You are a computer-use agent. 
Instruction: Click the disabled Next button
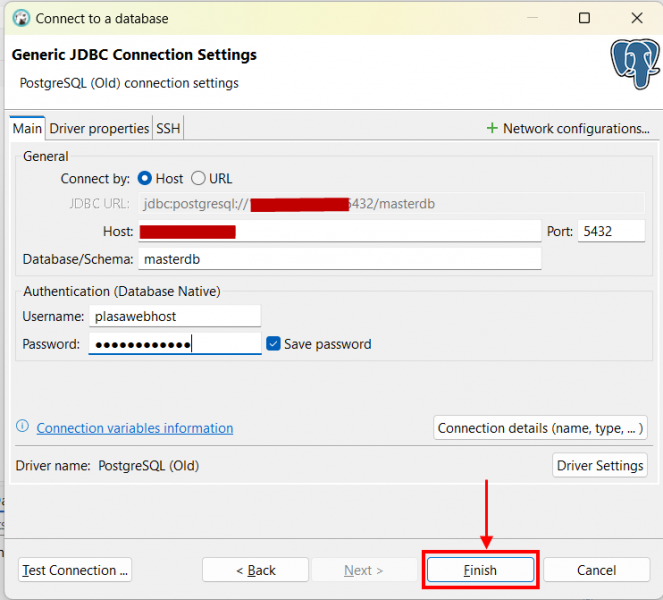[364, 570]
